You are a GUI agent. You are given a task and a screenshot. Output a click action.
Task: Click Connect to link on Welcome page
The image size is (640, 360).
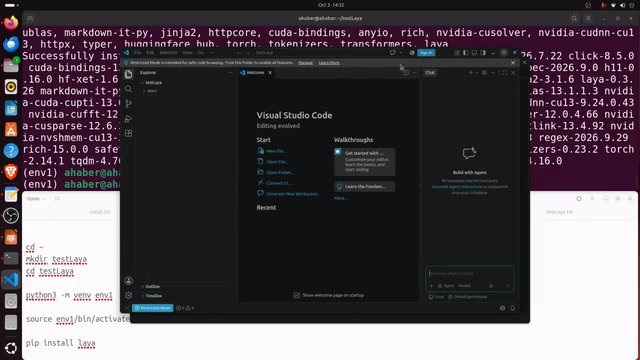[274, 183]
